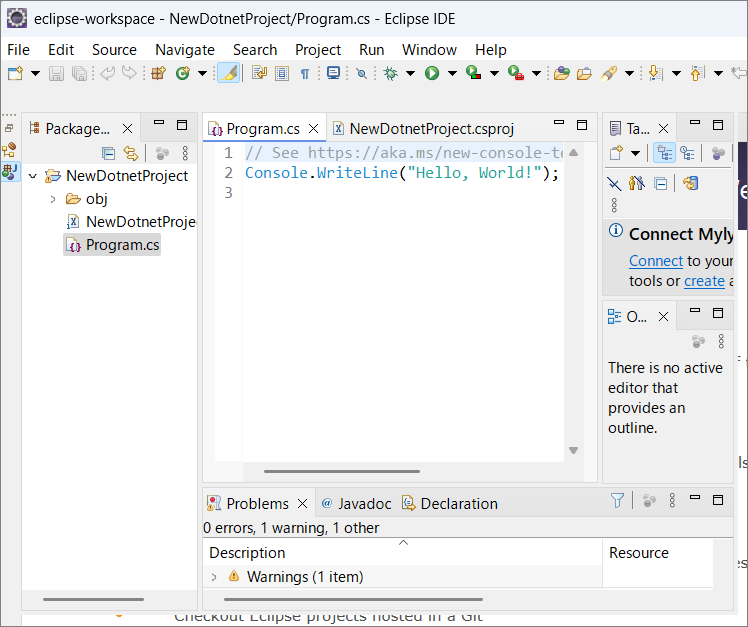Collapse All in Task List toolbar

(661, 183)
